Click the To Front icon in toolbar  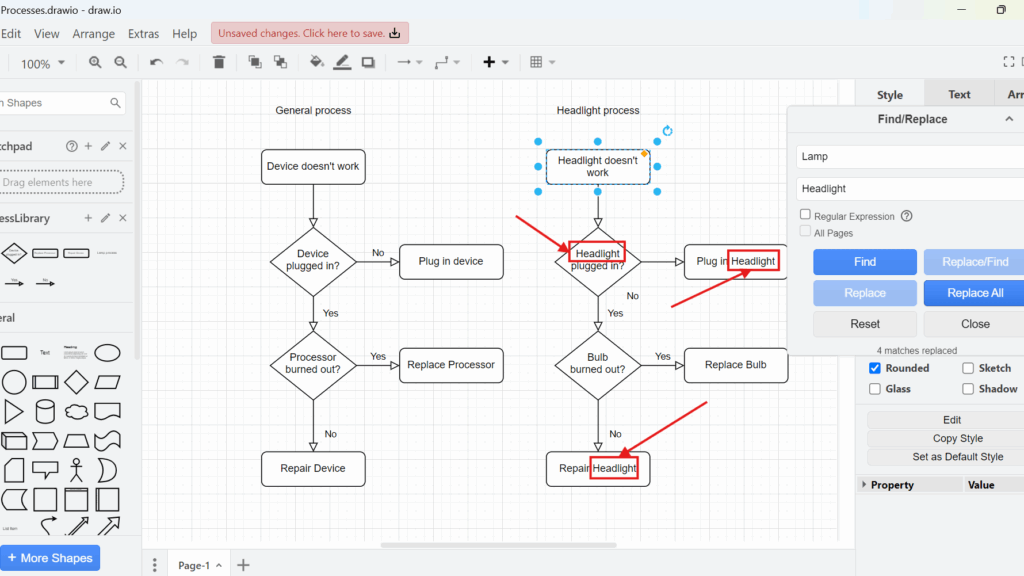click(255, 62)
